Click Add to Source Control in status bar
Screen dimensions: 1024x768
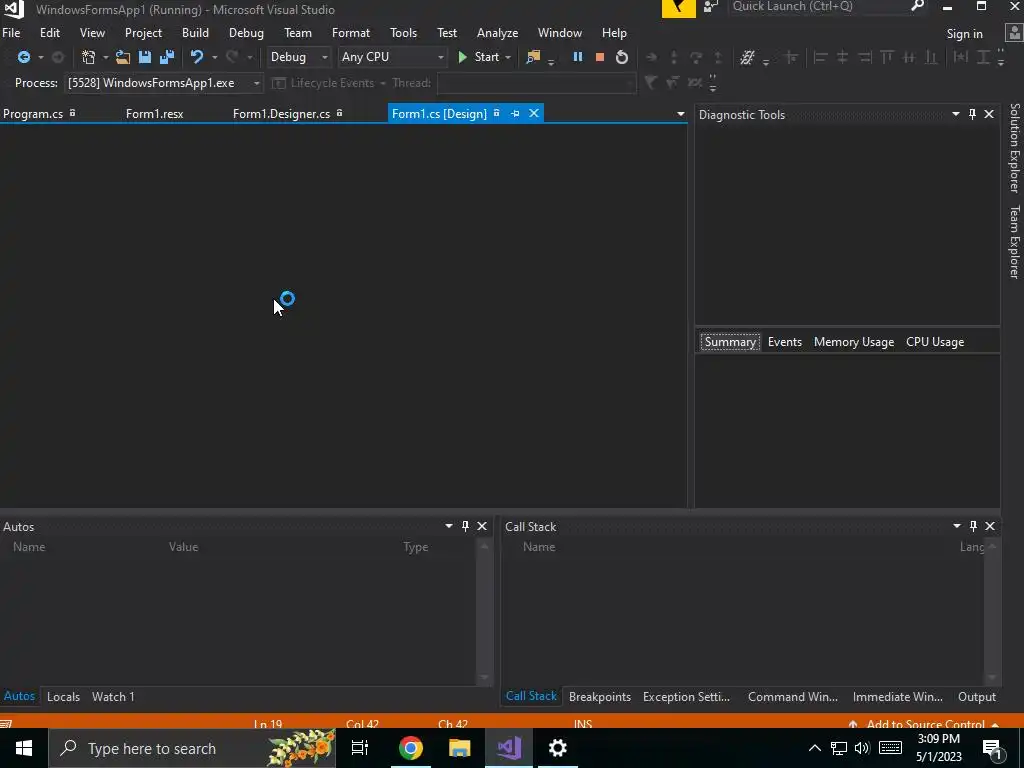click(x=925, y=724)
